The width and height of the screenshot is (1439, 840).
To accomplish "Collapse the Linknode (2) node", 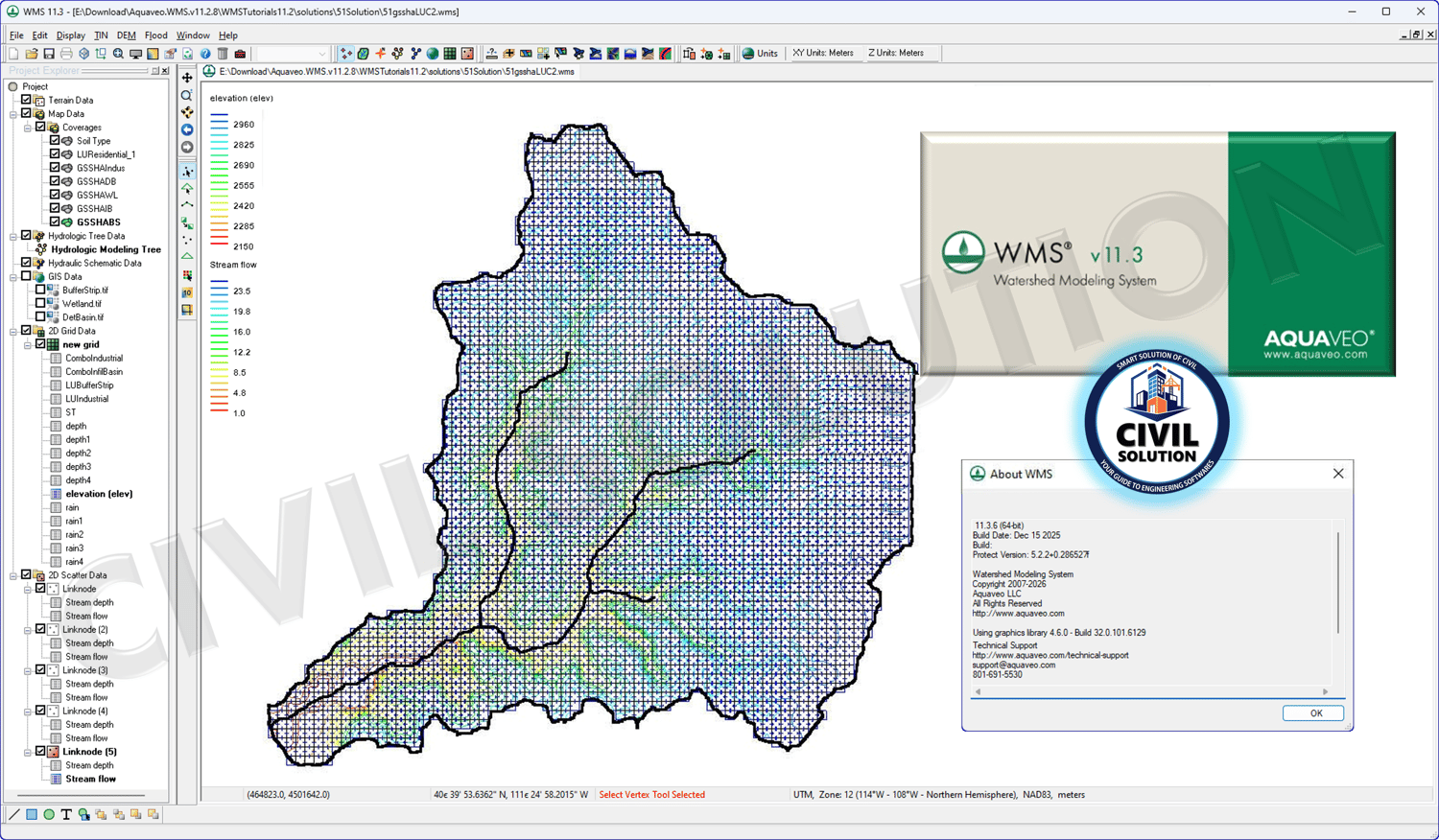I will [28, 630].
